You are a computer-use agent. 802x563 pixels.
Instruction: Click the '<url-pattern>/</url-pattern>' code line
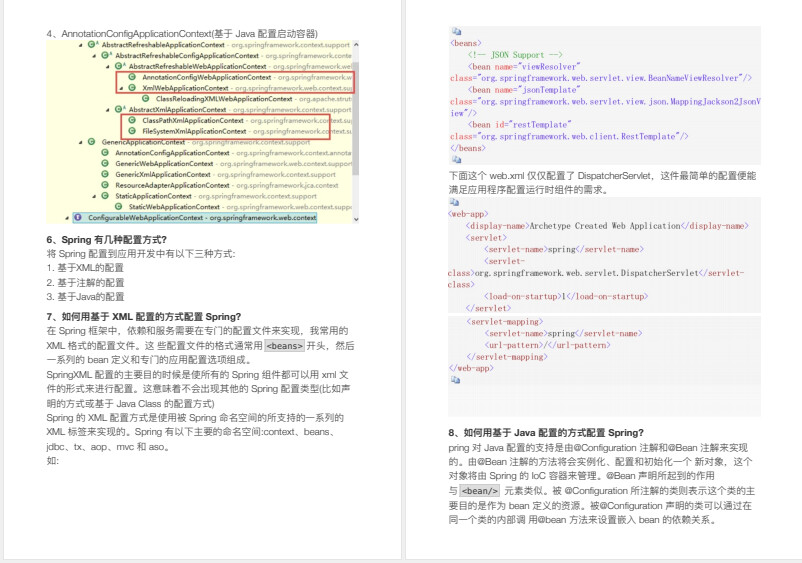click(547, 345)
